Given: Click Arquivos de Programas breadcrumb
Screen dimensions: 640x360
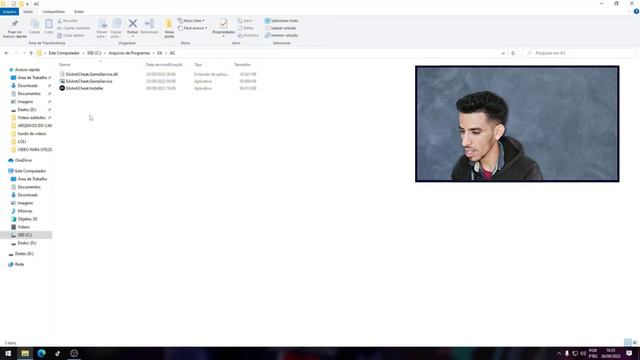Looking at the screenshot, I should point(129,53).
